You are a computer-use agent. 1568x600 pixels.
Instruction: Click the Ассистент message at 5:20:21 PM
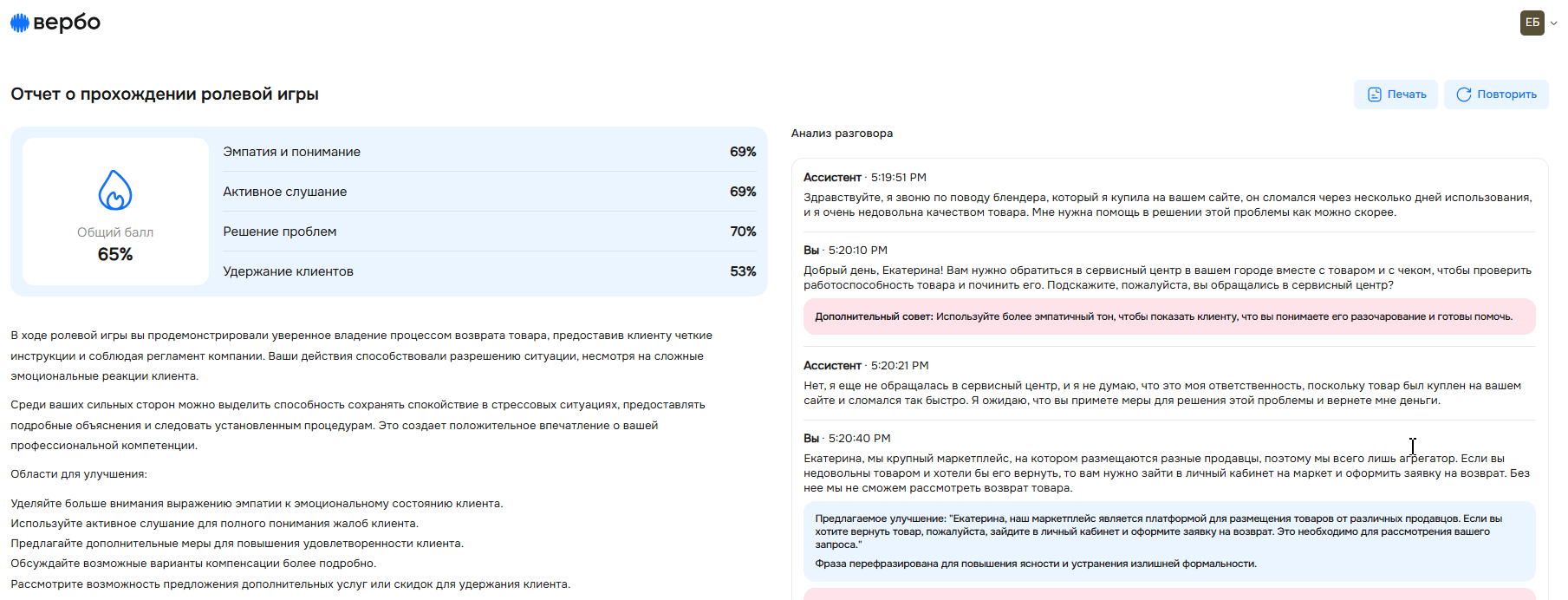click(1167, 393)
